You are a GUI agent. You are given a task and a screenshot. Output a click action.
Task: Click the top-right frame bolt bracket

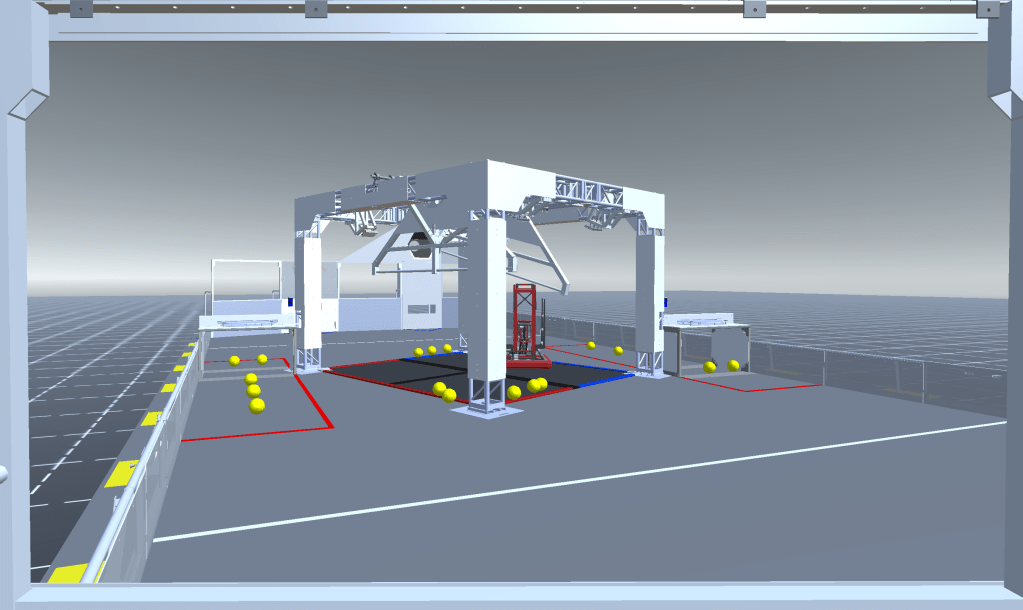click(x=986, y=9)
